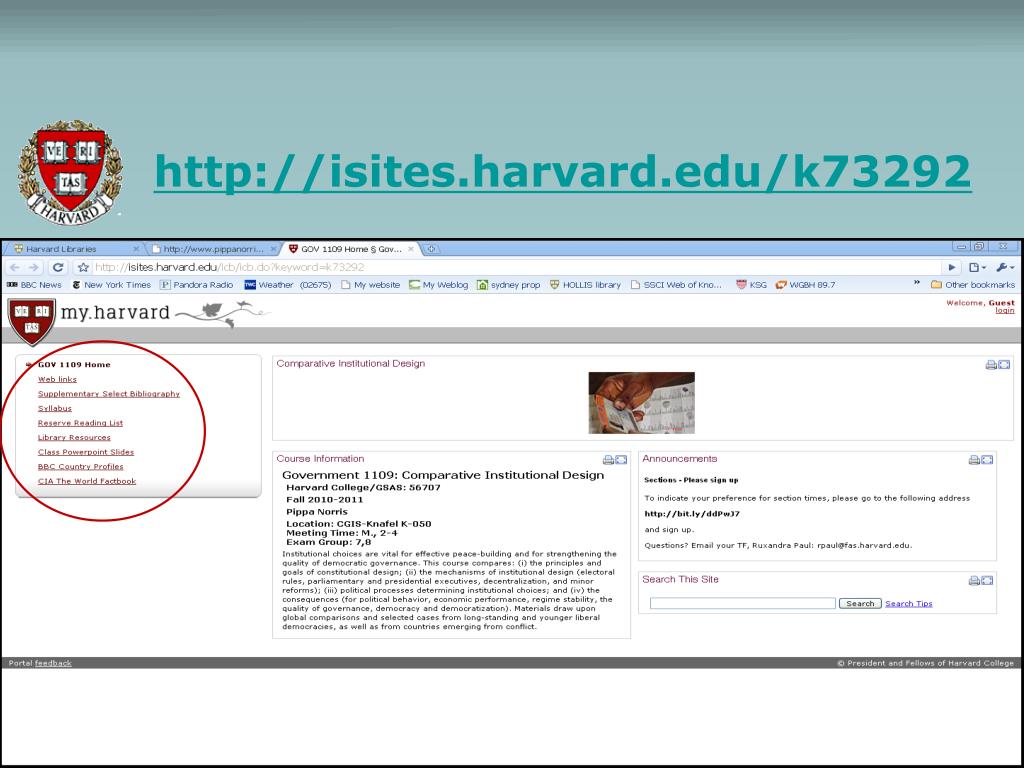Open the Portal feedback link
Screen dimensions: 1024x768
pyautogui.click(x=53, y=663)
